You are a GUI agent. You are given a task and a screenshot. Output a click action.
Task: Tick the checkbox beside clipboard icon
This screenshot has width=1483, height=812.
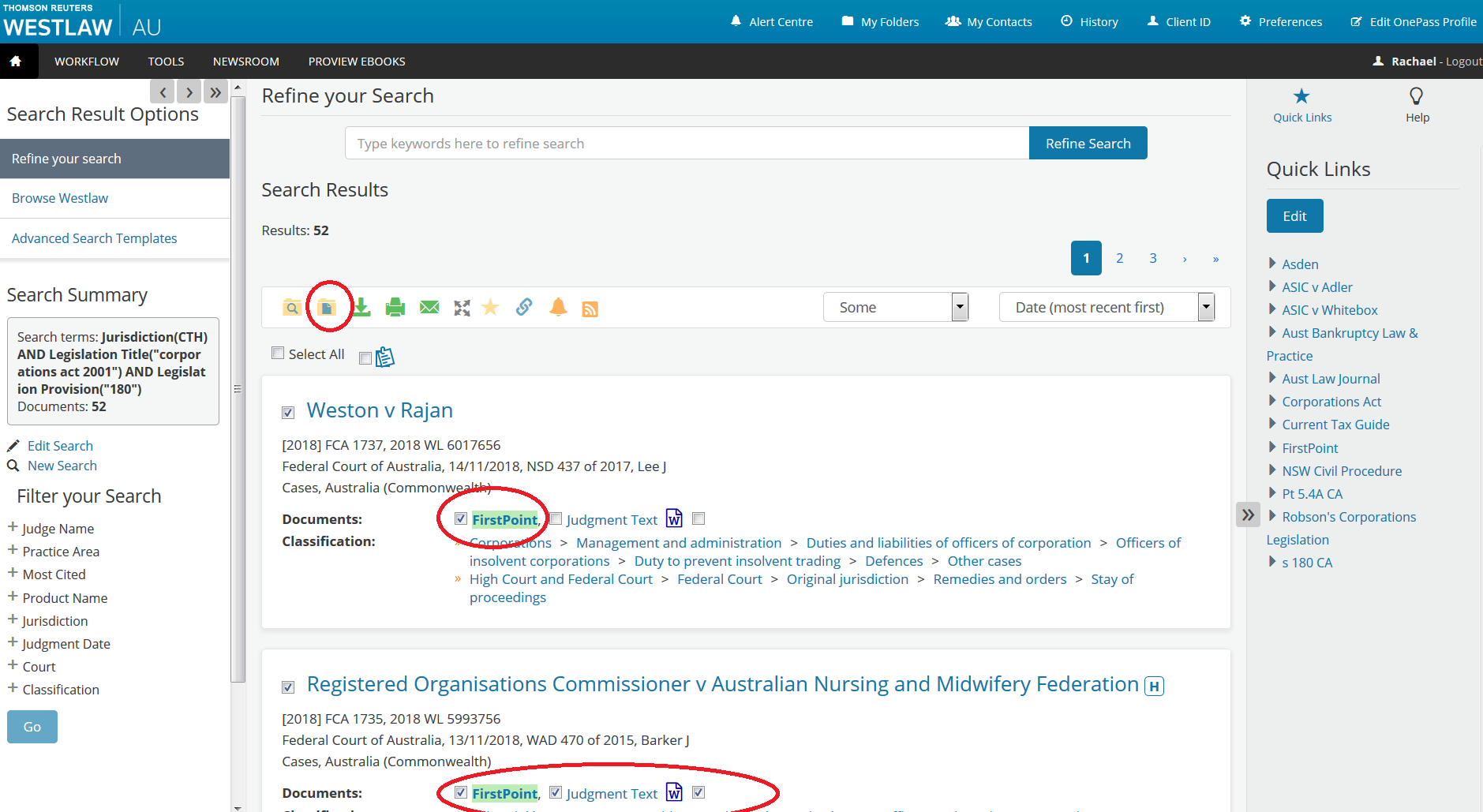[365, 358]
